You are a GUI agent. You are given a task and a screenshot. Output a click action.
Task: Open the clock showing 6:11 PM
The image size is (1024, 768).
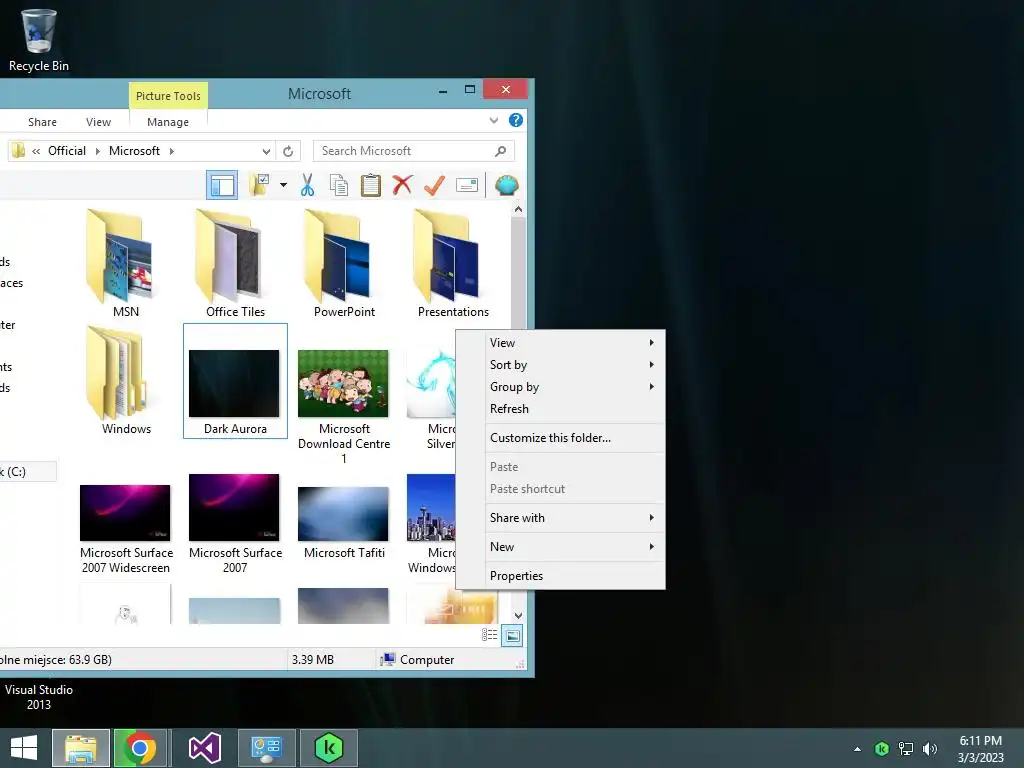[x=980, y=749]
